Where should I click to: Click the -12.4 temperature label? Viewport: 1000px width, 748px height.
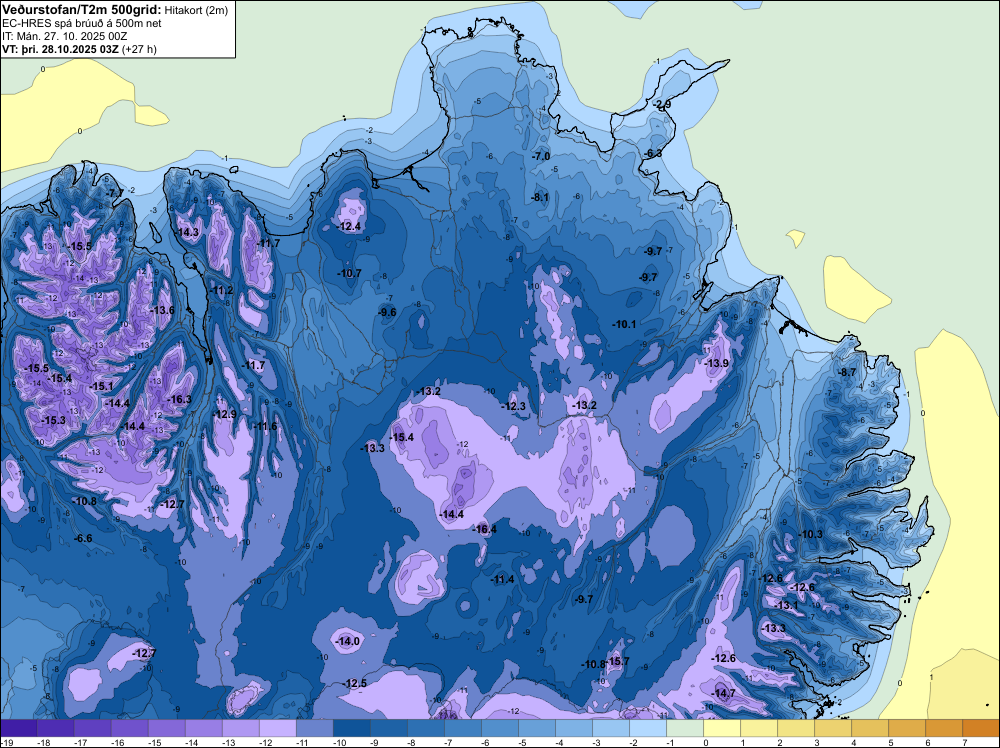(x=349, y=226)
